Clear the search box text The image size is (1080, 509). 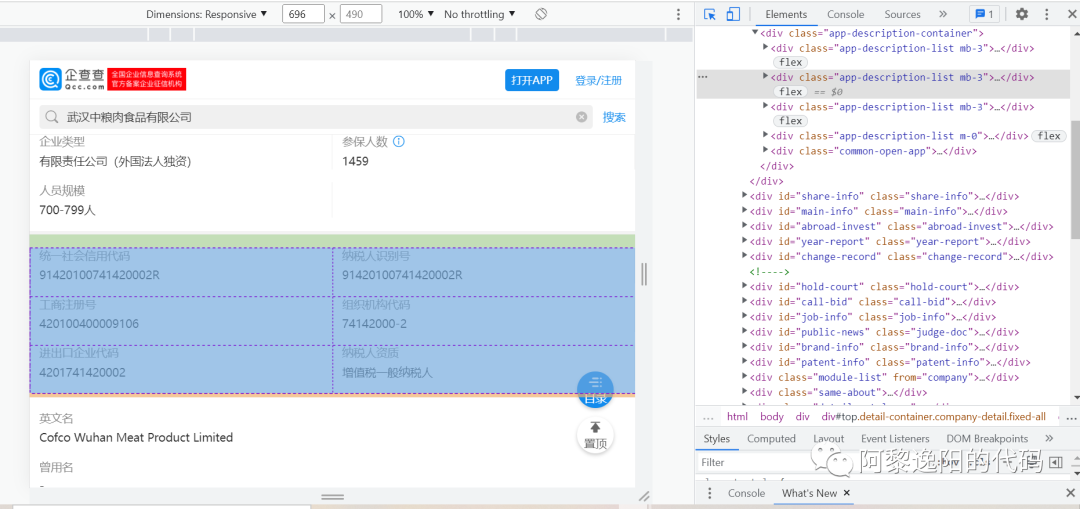point(582,117)
